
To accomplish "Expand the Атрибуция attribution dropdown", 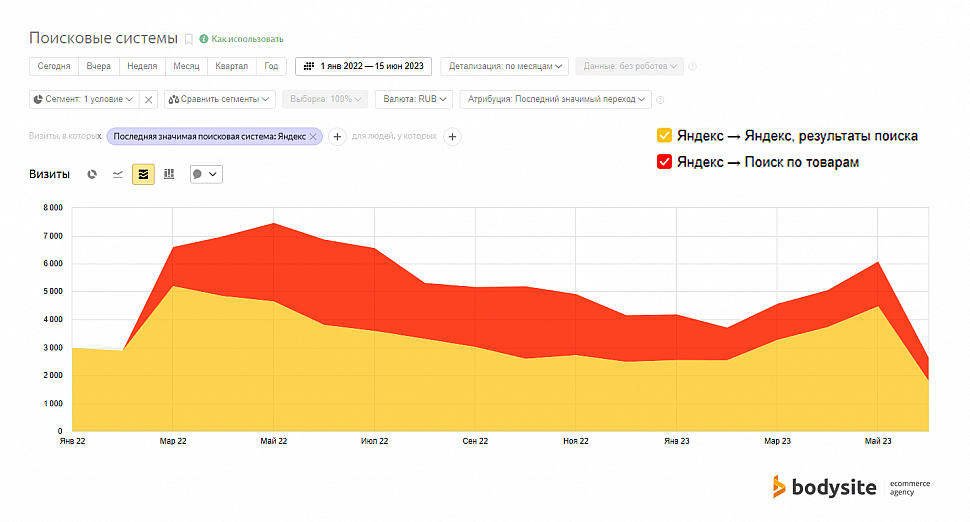I will pyautogui.click(x=556, y=99).
